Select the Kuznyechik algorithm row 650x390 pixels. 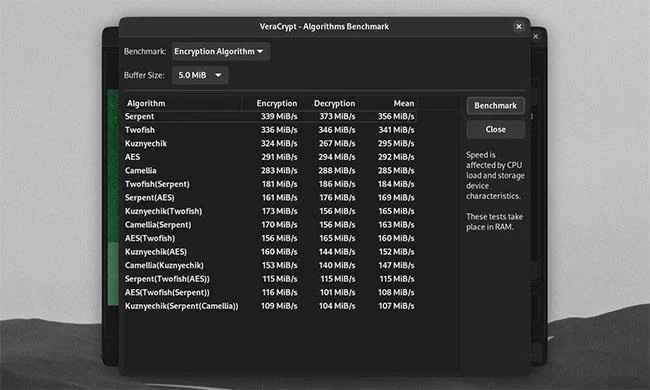pyautogui.click(x=270, y=143)
